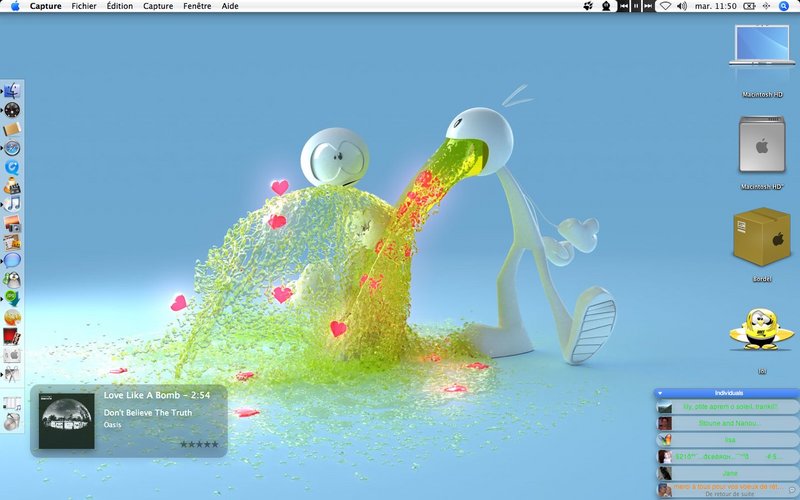The height and width of the screenshot is (500, 800).
Task: Open the volume control in menu bar
Action: tap(682, 6)
